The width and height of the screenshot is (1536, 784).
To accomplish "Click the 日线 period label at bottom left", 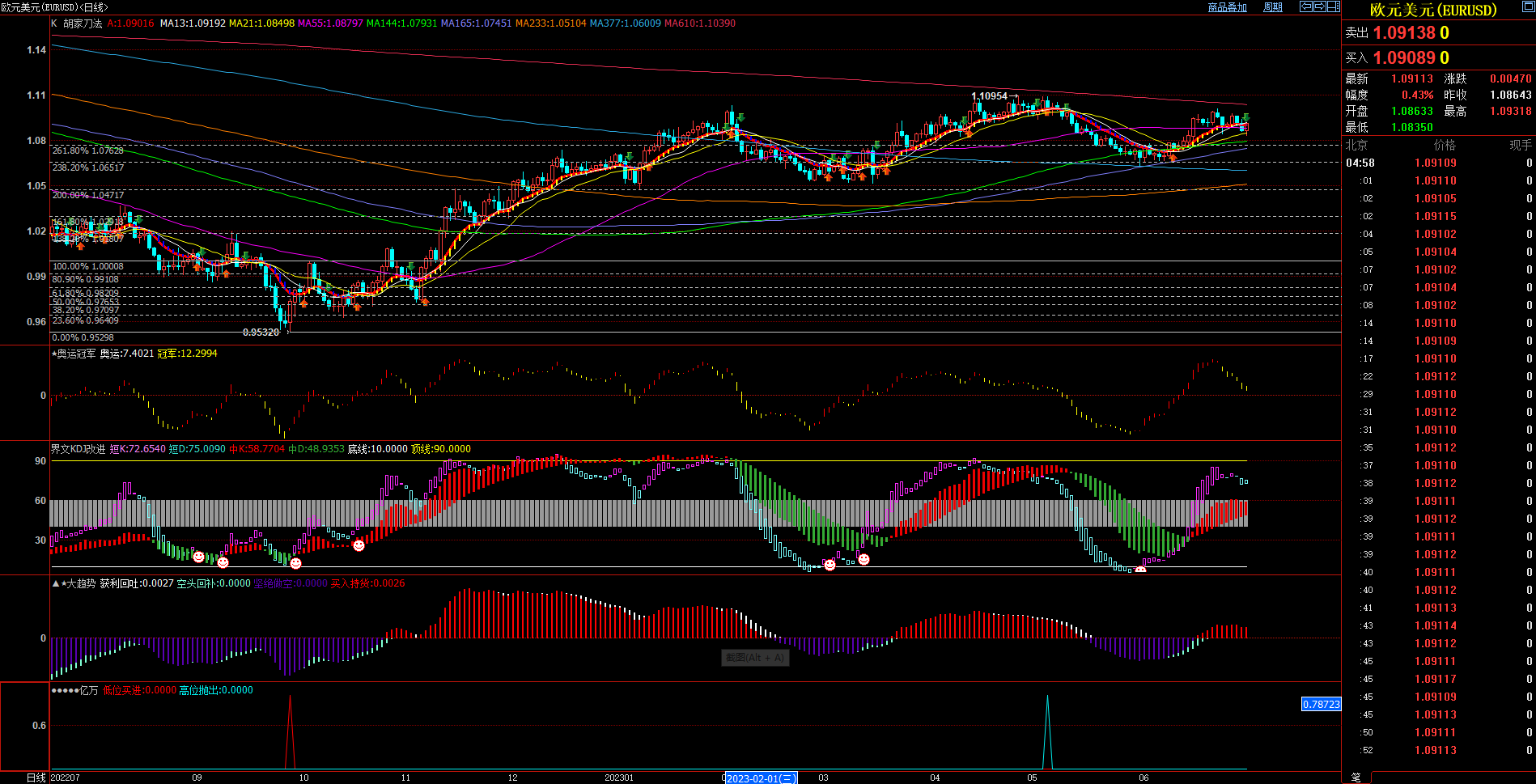I will click(x=36, y=778).
